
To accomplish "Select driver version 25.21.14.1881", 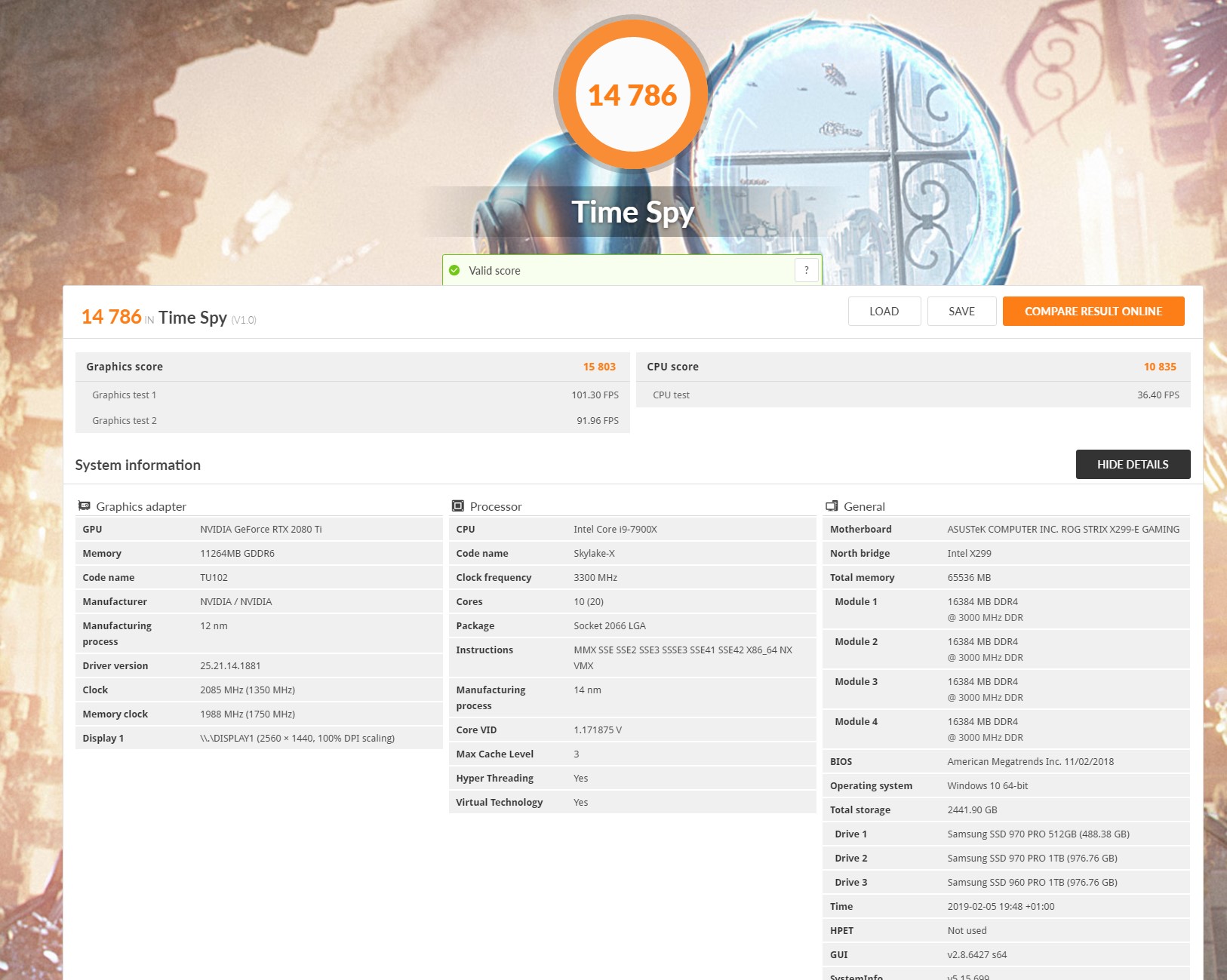I will pyautogui.click(x=230, y=666).
